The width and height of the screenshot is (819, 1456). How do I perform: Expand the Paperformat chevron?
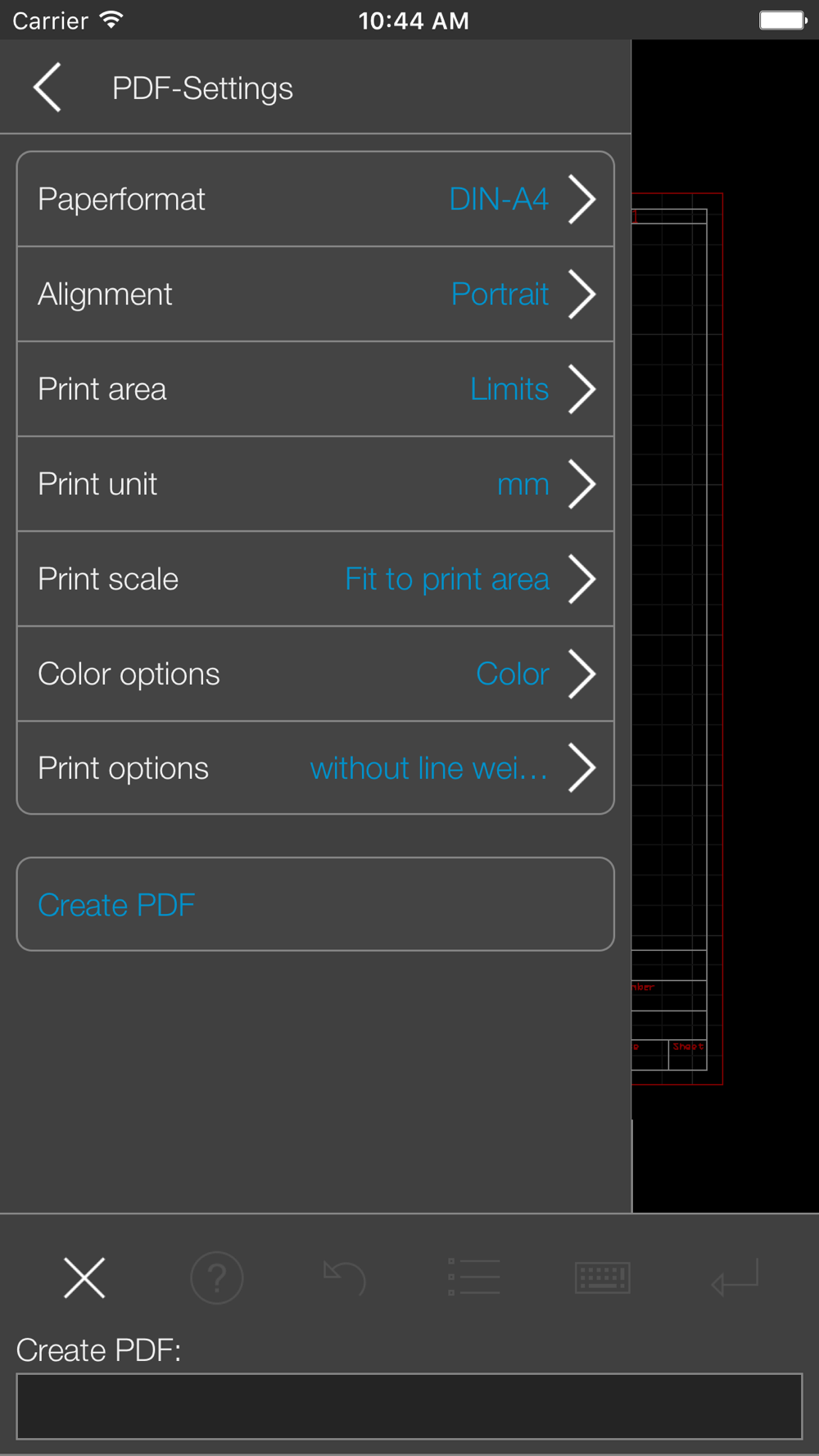pos(581,199)
